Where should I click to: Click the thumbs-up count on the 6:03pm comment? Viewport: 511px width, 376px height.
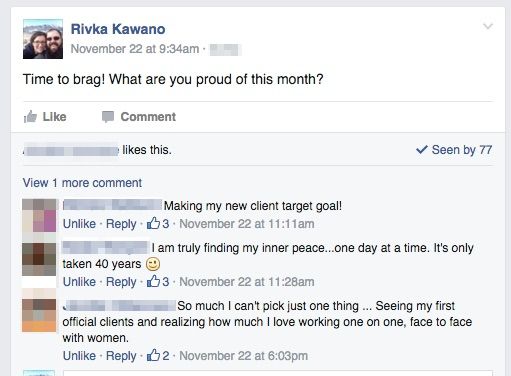[158, 355]
